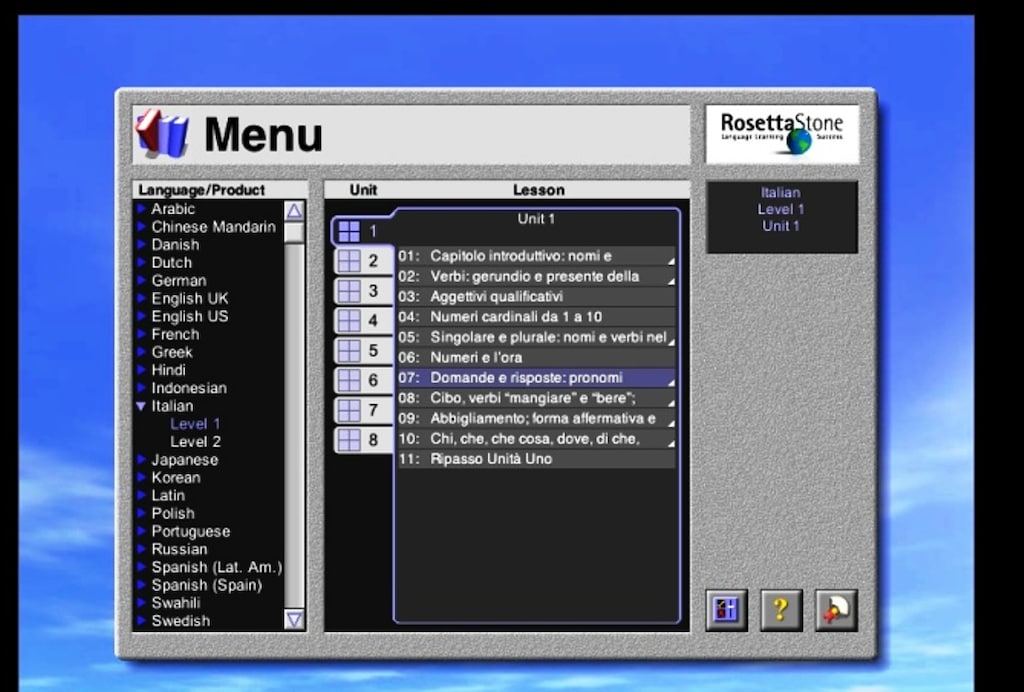Expand the Japanese language arrow
Image resolution: width=1024 pixels, height=692 pixels.
coord(141,460)
